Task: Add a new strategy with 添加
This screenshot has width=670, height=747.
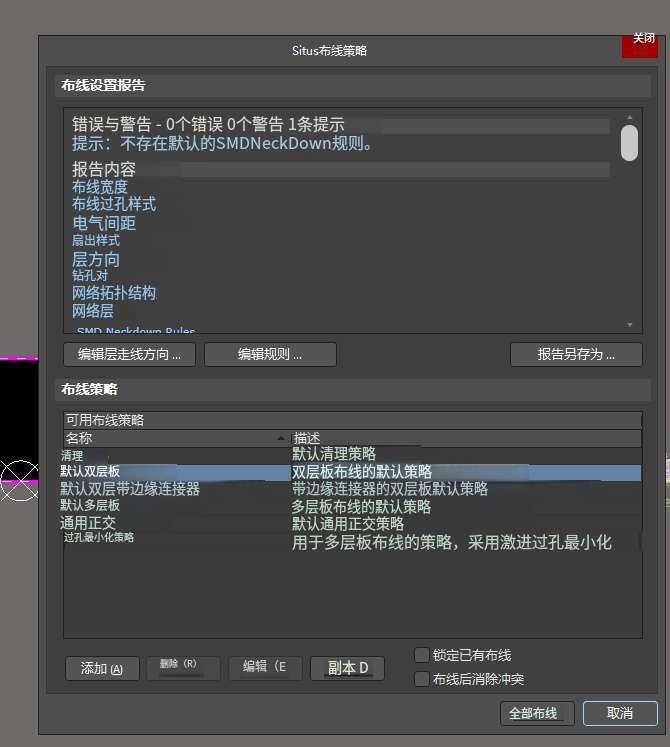Action: (102, 668)
